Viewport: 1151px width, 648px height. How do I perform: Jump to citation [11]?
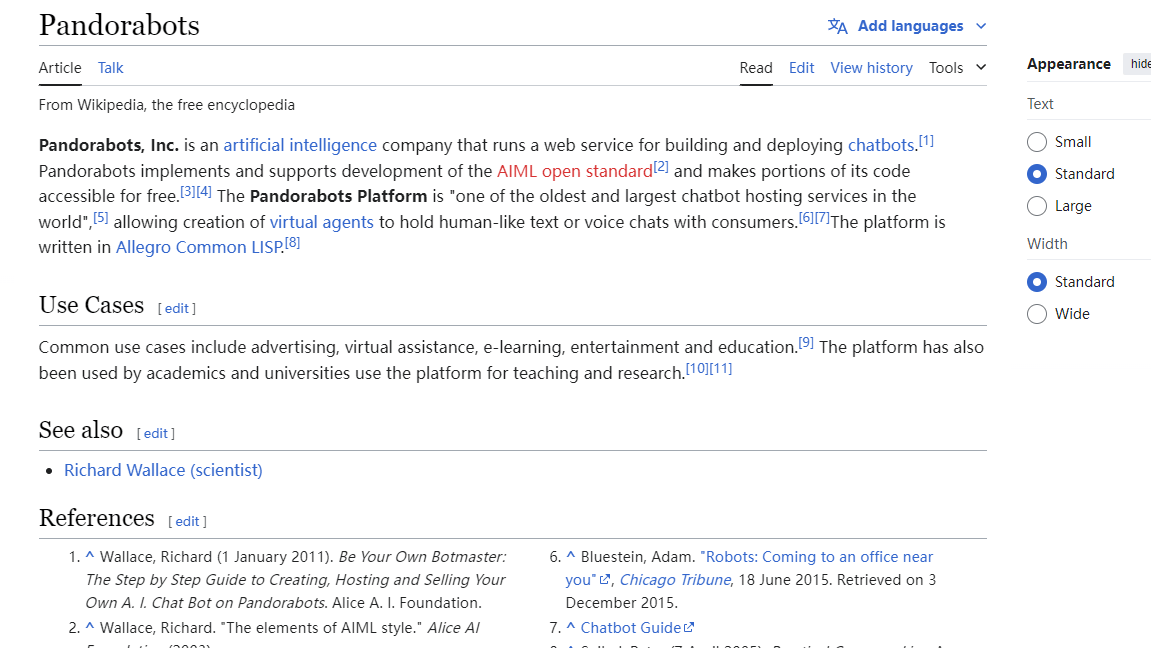(x=721, y=368)
